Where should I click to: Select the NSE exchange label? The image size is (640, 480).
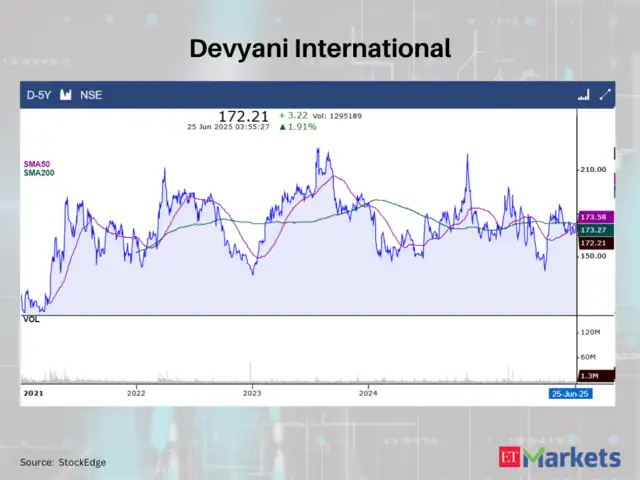(x=91, y=95)
